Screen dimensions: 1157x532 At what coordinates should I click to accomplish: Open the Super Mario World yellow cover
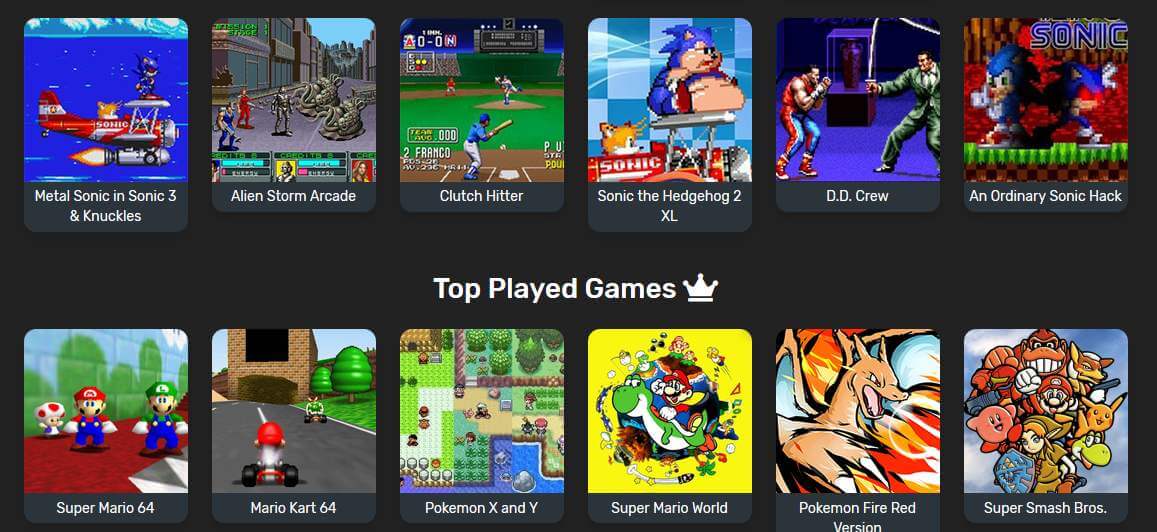(670, 411)
